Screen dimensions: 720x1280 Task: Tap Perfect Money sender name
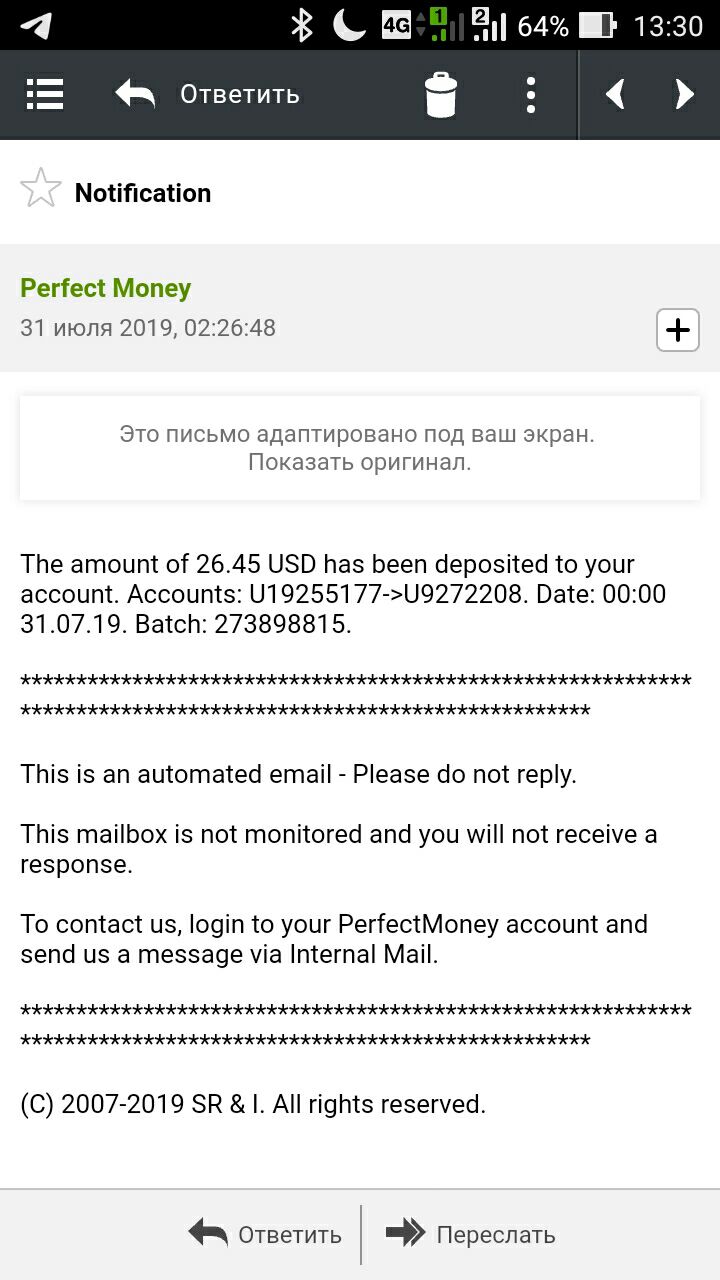[105, 288]
